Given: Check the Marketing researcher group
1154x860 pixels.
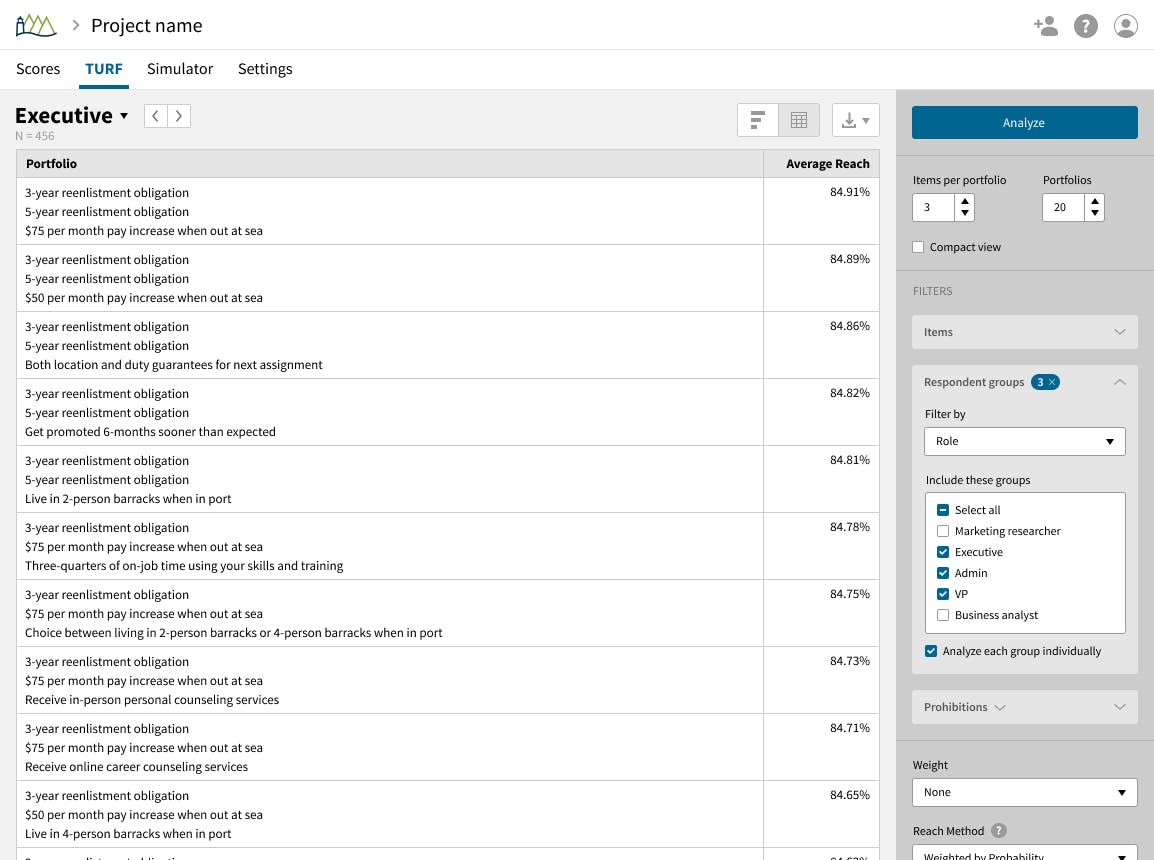Looking at the screenshot, I should click(943, 531).
